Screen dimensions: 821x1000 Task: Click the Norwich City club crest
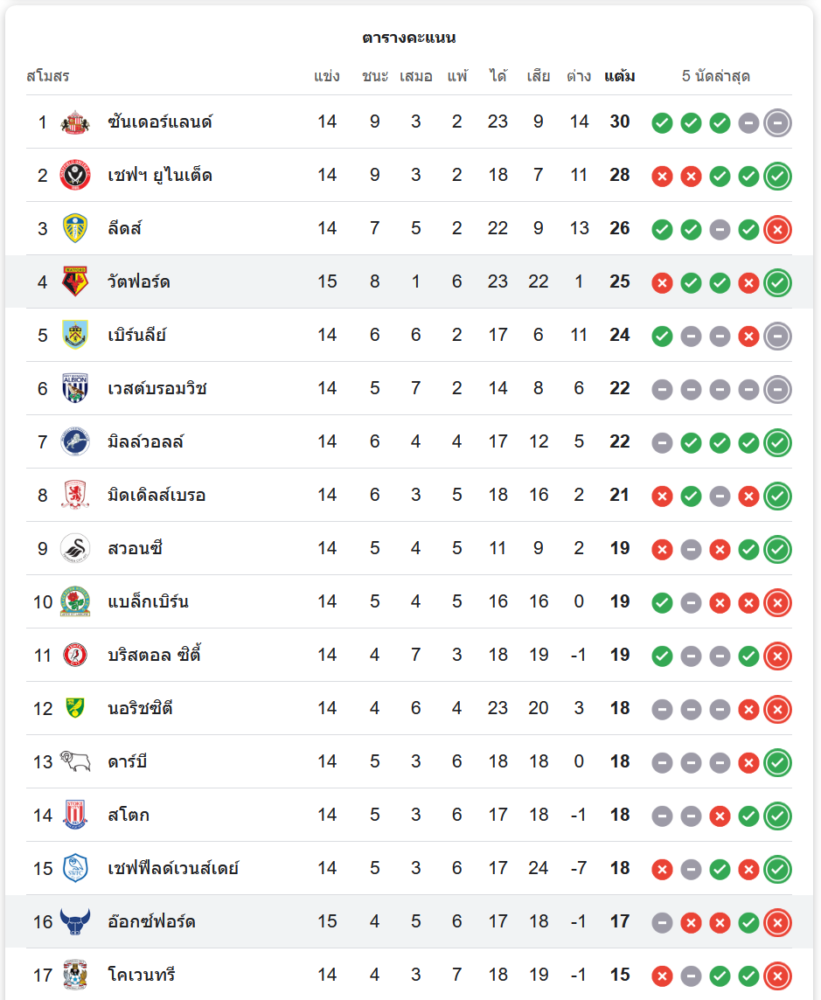75,708
